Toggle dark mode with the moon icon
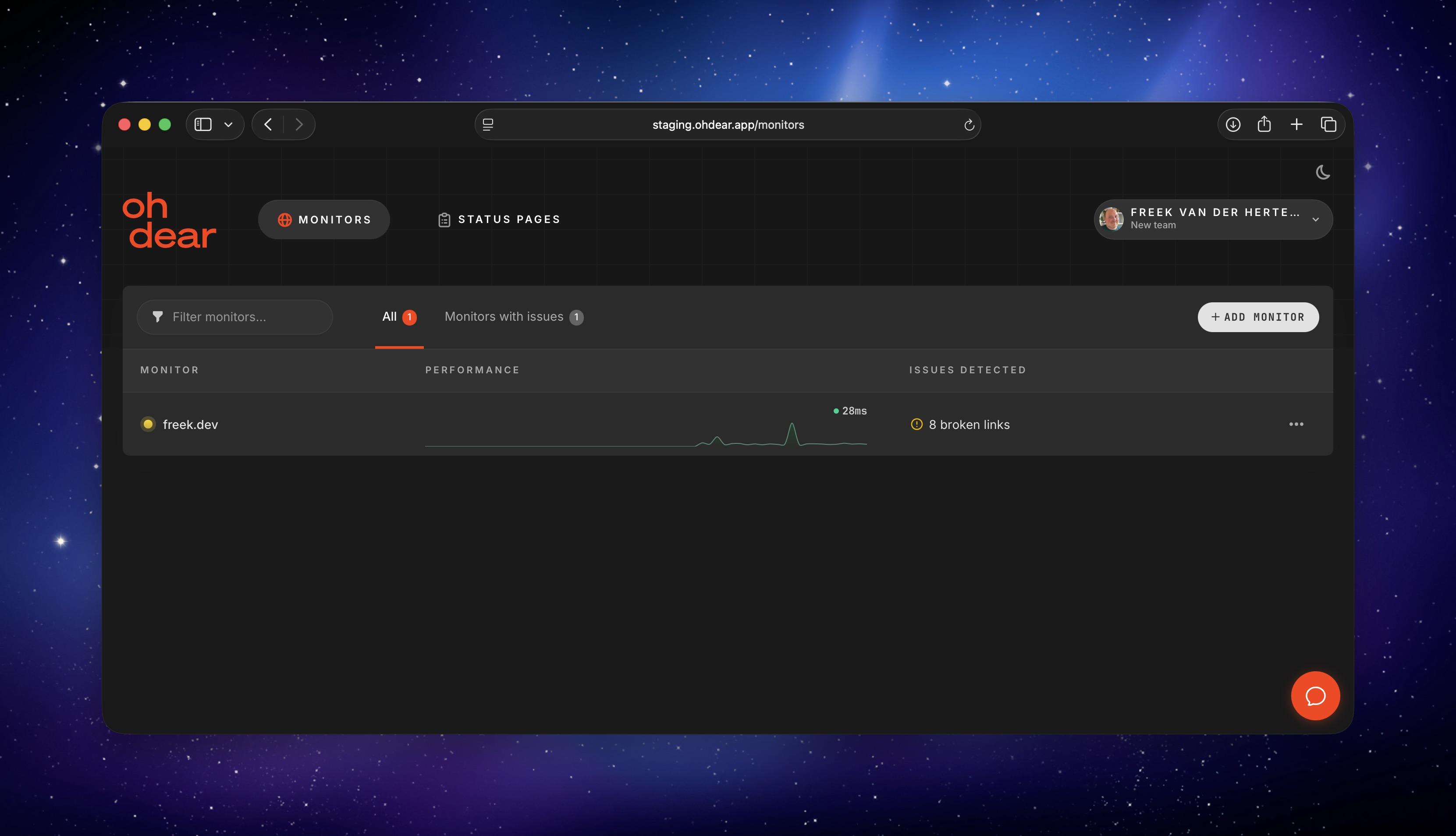Image resolution: width=1456 pixels, height=836 pixels. pos(1323,172)
